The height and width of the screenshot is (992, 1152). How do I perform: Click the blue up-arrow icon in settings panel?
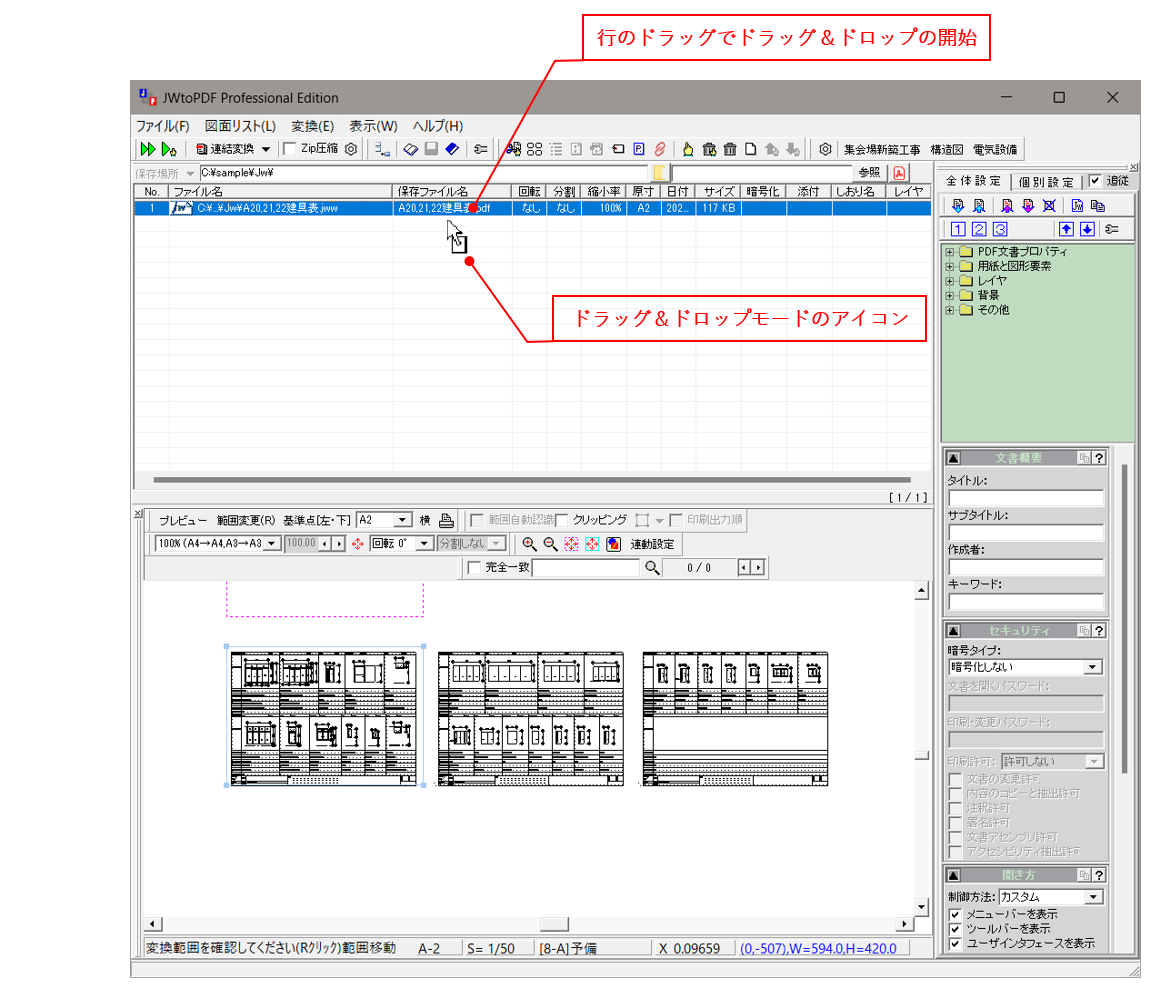[x=1066, y=229]
